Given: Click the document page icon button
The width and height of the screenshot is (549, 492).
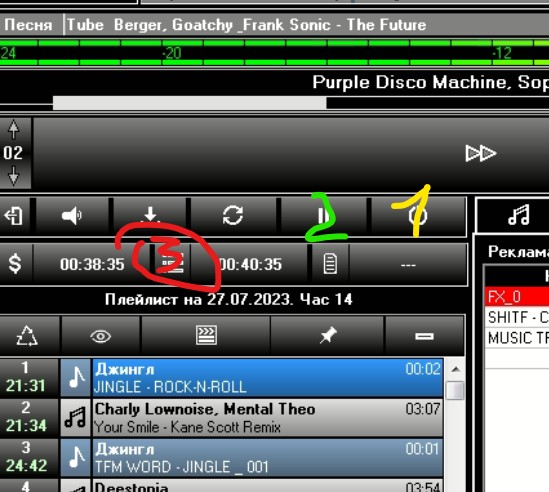Looking at the screenshot, I should coord(330,264).
